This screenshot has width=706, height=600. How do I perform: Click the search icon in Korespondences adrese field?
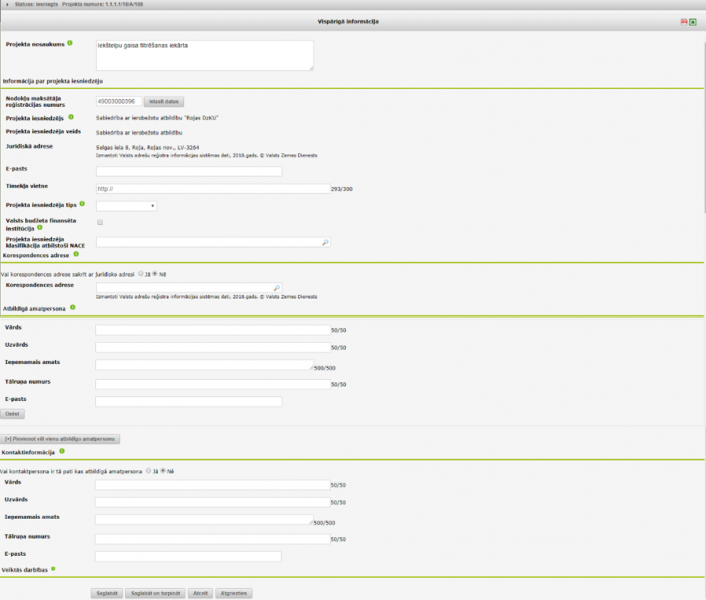(x=277, y=287)
